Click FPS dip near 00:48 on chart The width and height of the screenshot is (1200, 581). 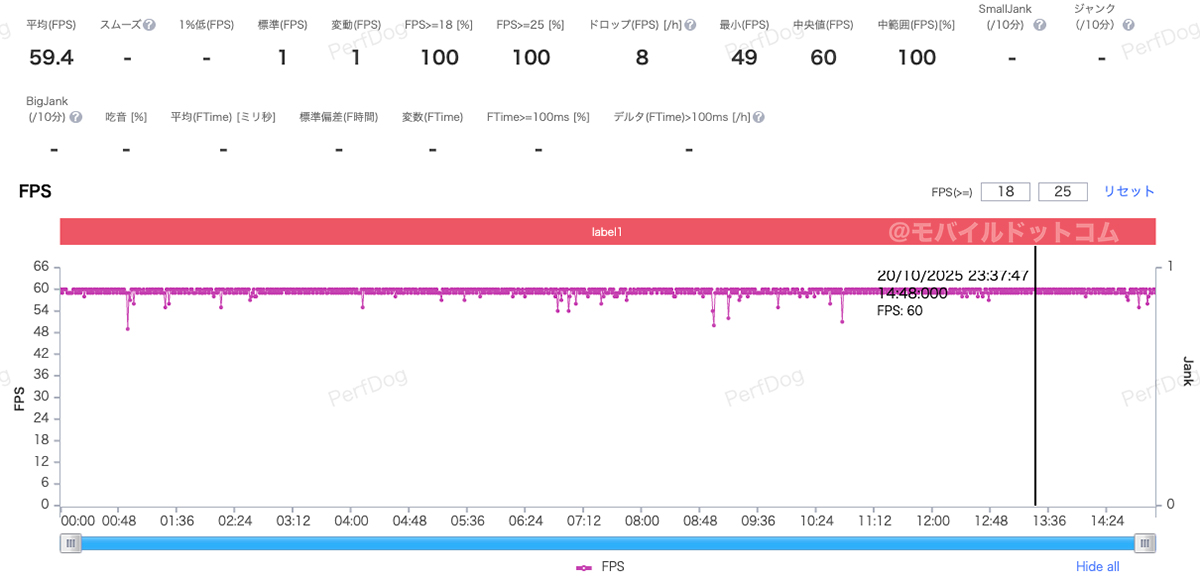pos(128,328)
